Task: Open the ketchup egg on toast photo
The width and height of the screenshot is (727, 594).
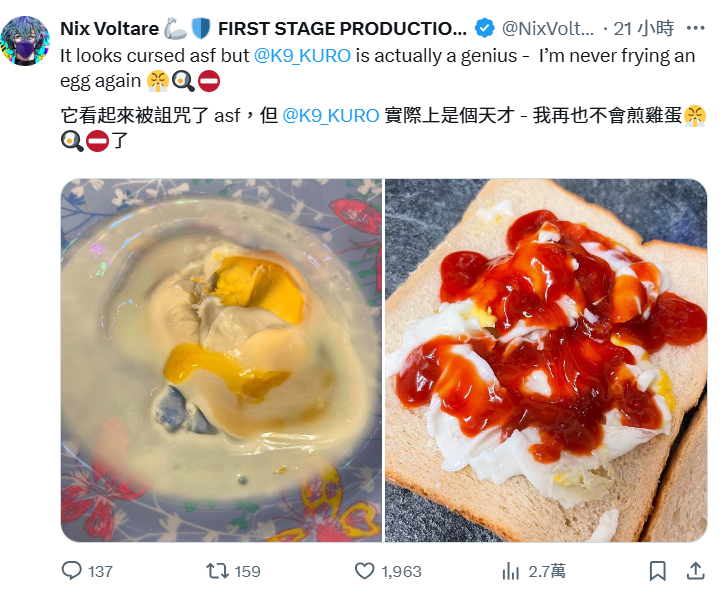Action: [546, 360]
